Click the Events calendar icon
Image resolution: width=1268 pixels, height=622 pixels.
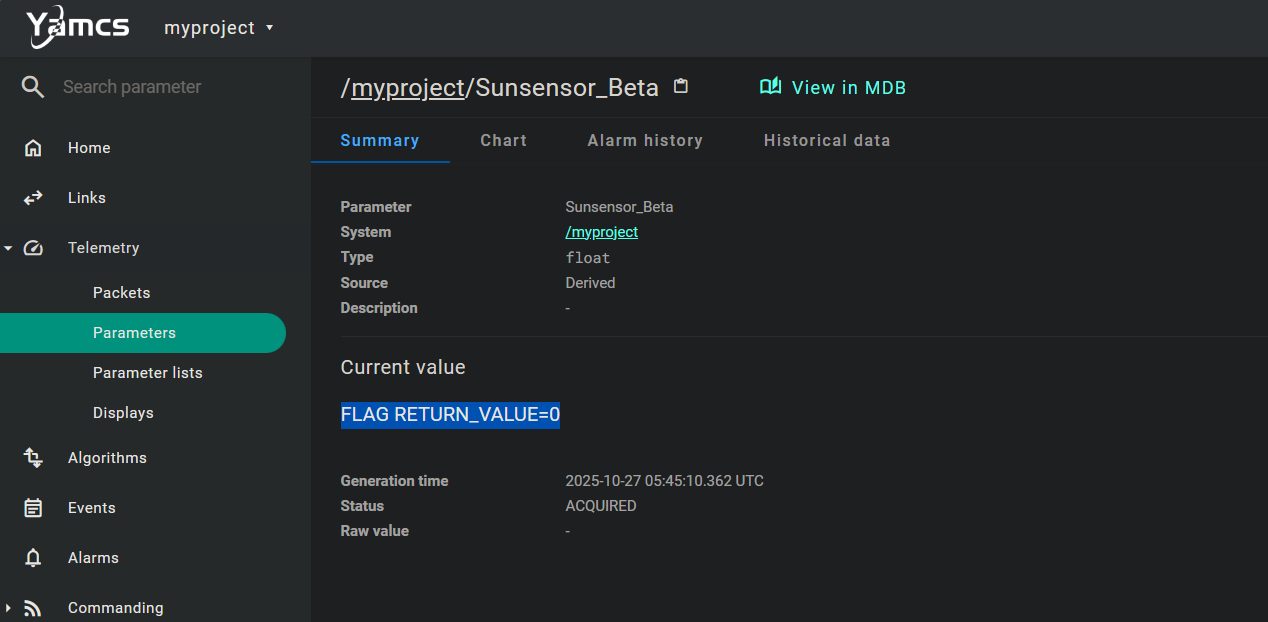(33, 508)
